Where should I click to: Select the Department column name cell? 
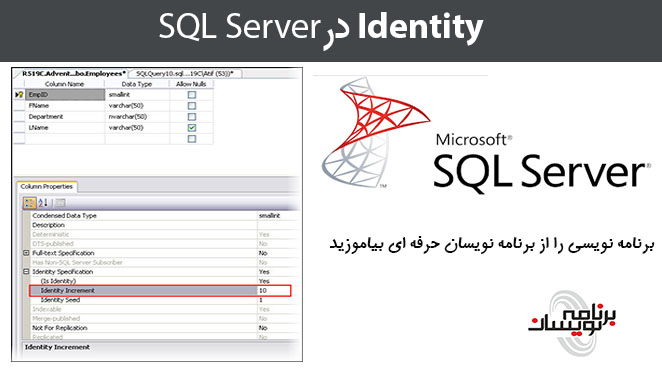coord(65,116)
